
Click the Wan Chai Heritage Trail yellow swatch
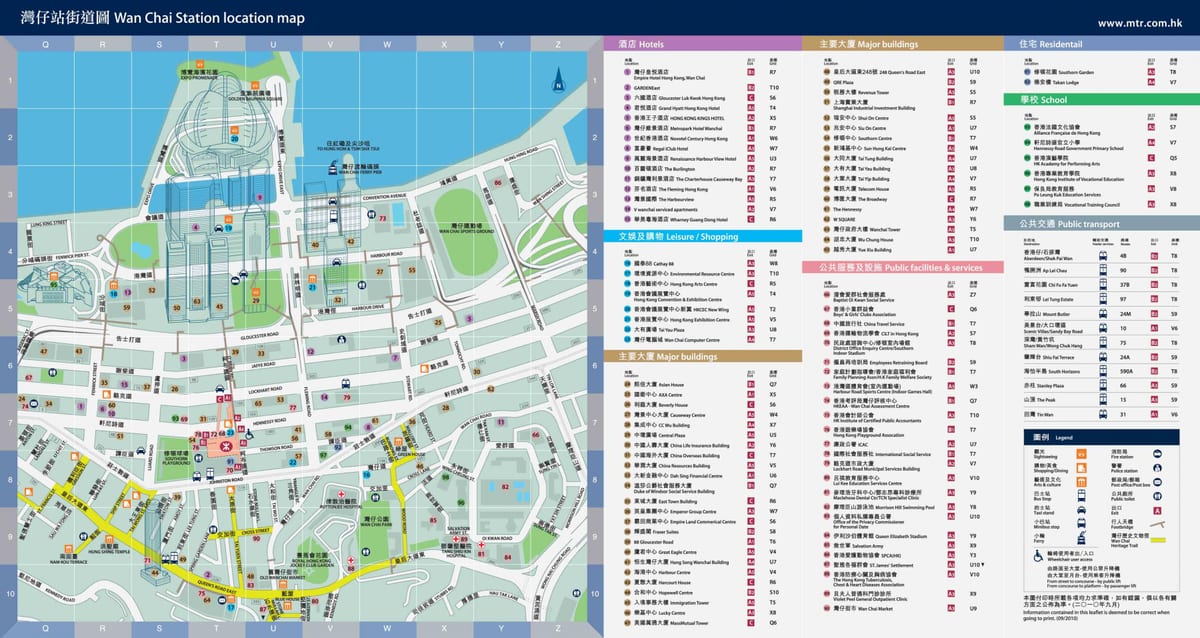pos(1158,540)
